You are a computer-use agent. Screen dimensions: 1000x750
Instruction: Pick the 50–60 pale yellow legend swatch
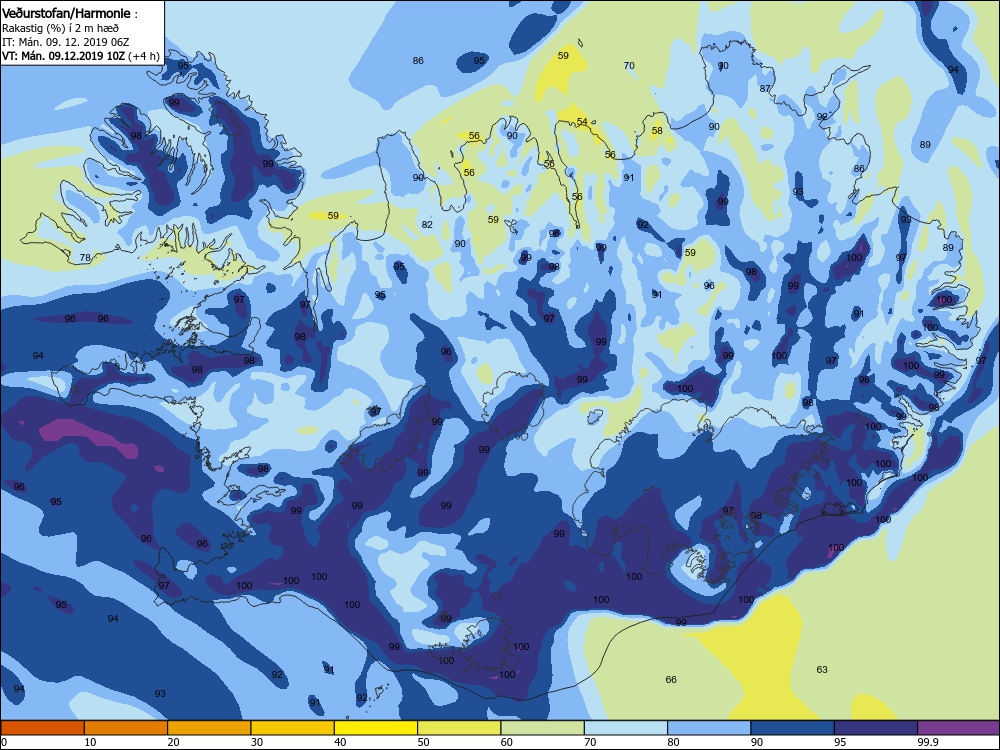click(x=459, y=728)
